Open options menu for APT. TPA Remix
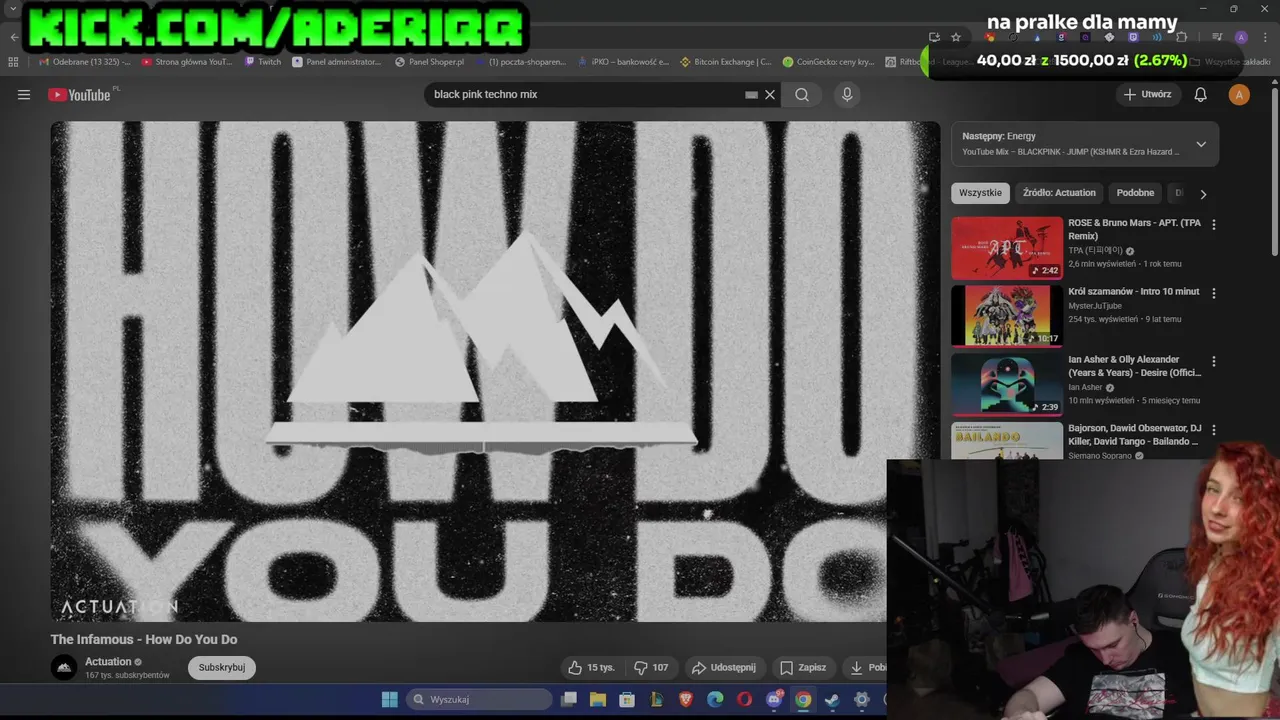The image size is (1280, 720). pos(1214,225)
